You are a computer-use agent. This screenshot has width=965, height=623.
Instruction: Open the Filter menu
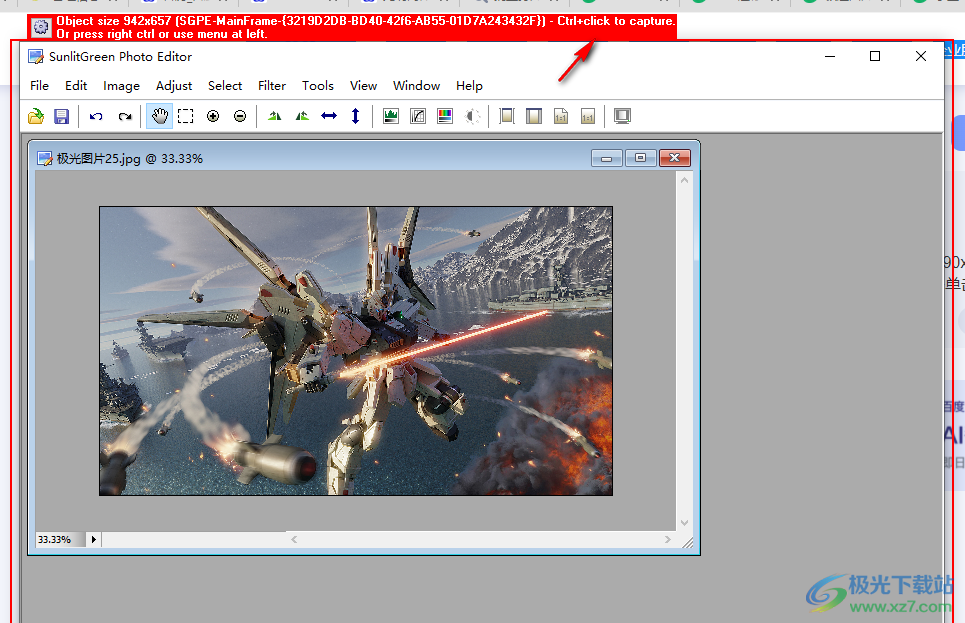click(x=271, y=86)
